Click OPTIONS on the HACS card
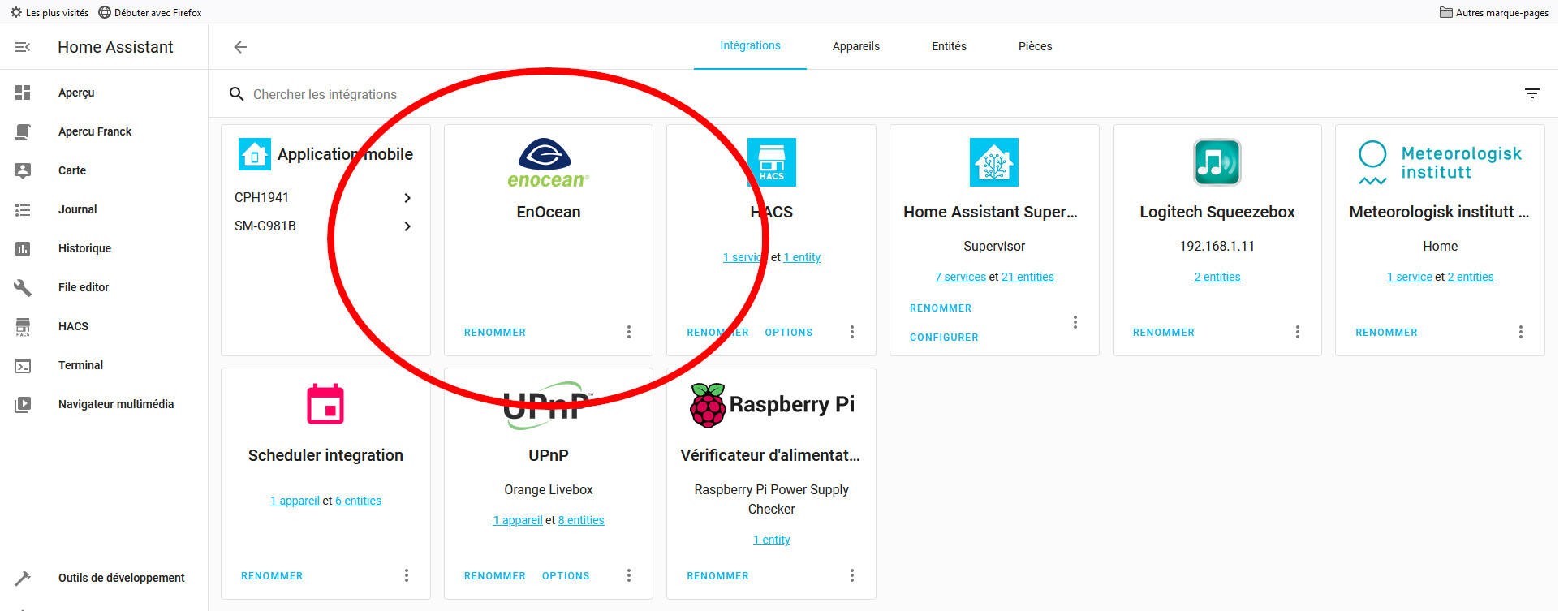 point(789,333)
